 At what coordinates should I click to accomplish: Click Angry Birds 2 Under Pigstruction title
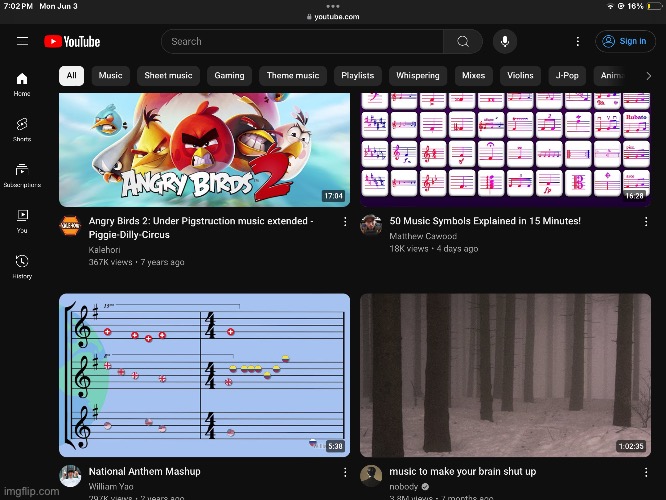click(x=201, y=228)
